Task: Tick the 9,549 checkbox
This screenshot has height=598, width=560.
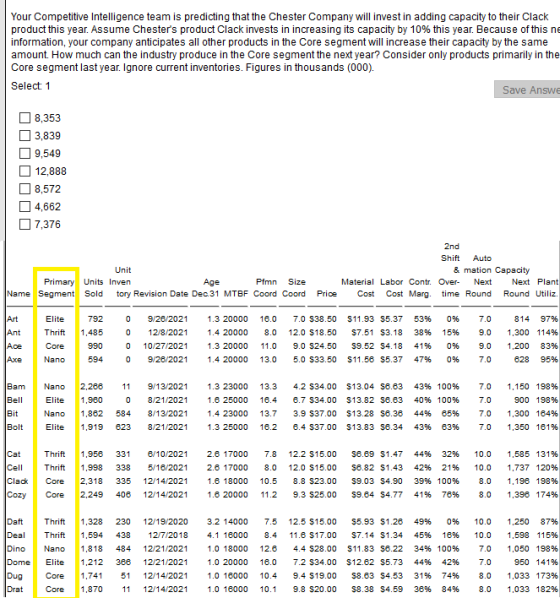Action: point(25,153)
